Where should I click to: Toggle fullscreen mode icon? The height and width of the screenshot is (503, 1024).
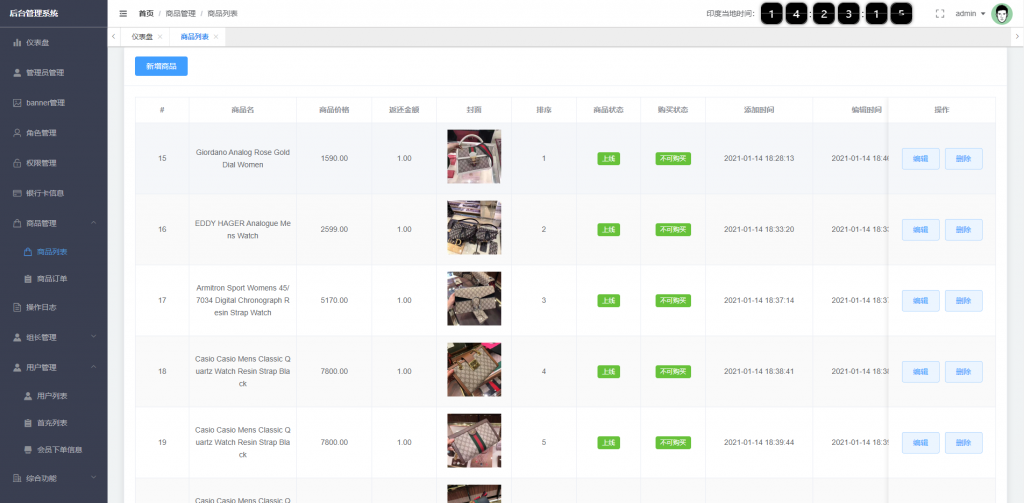tap(939, 14)
